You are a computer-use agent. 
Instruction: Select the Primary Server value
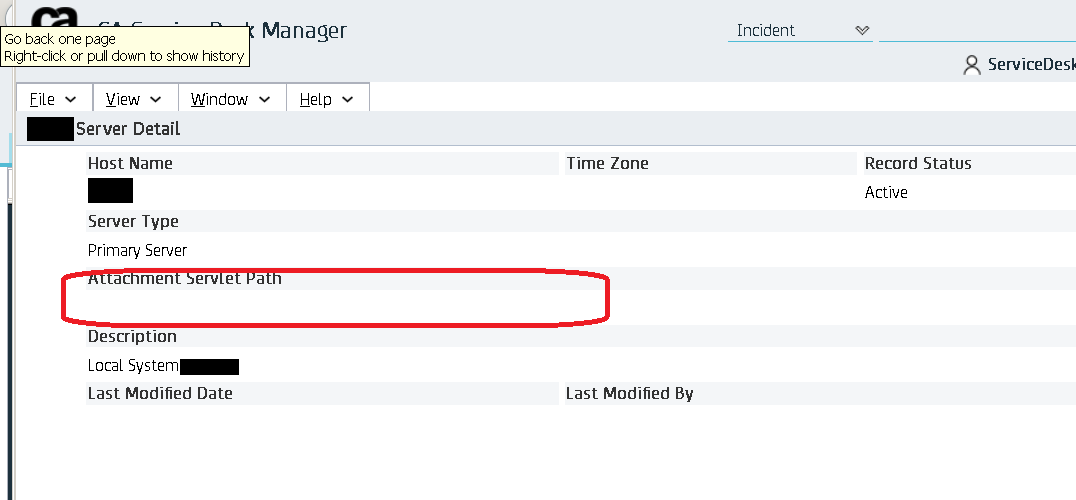(x=137, y=250)
